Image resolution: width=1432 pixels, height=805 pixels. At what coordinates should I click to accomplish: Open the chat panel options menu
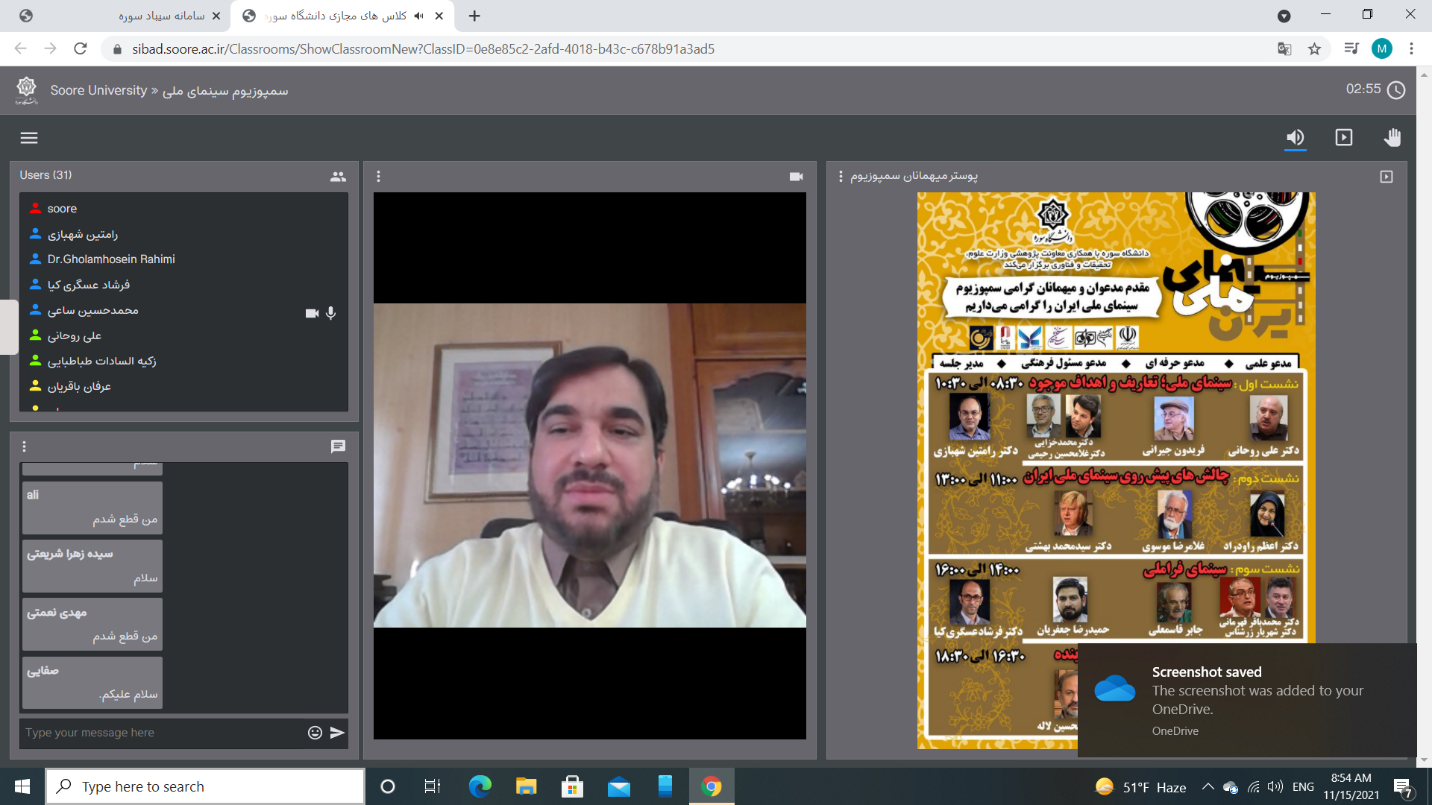point(25,447)
